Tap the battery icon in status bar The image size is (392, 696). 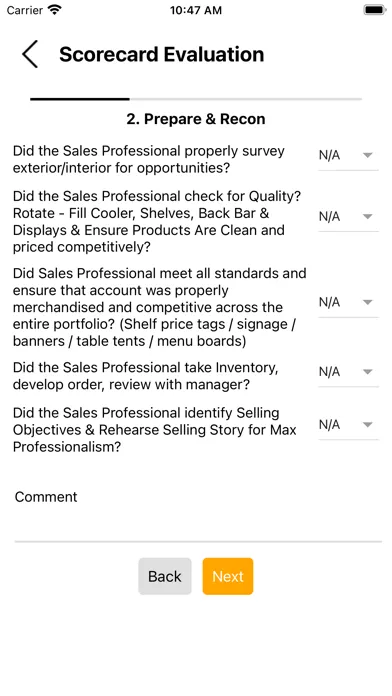pos(375,10)
